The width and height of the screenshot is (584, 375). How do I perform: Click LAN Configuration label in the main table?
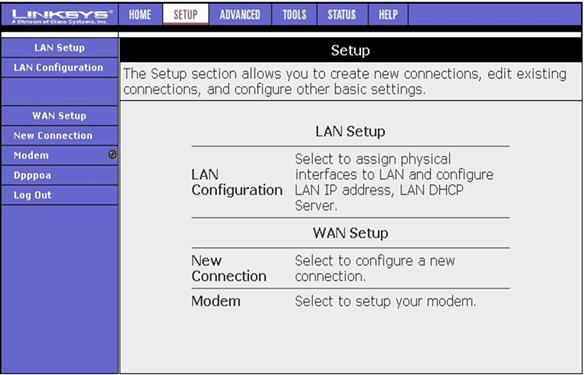pos(237,182)
